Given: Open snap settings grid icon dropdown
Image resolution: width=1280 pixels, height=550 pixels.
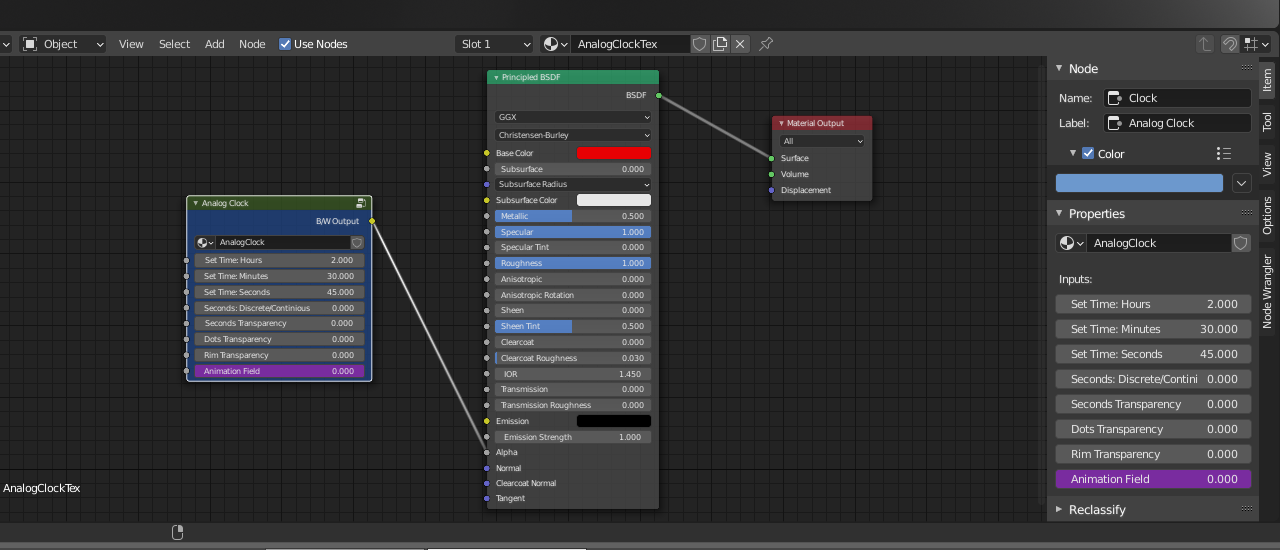Looking at the screenshot, I should [1256, 44].
